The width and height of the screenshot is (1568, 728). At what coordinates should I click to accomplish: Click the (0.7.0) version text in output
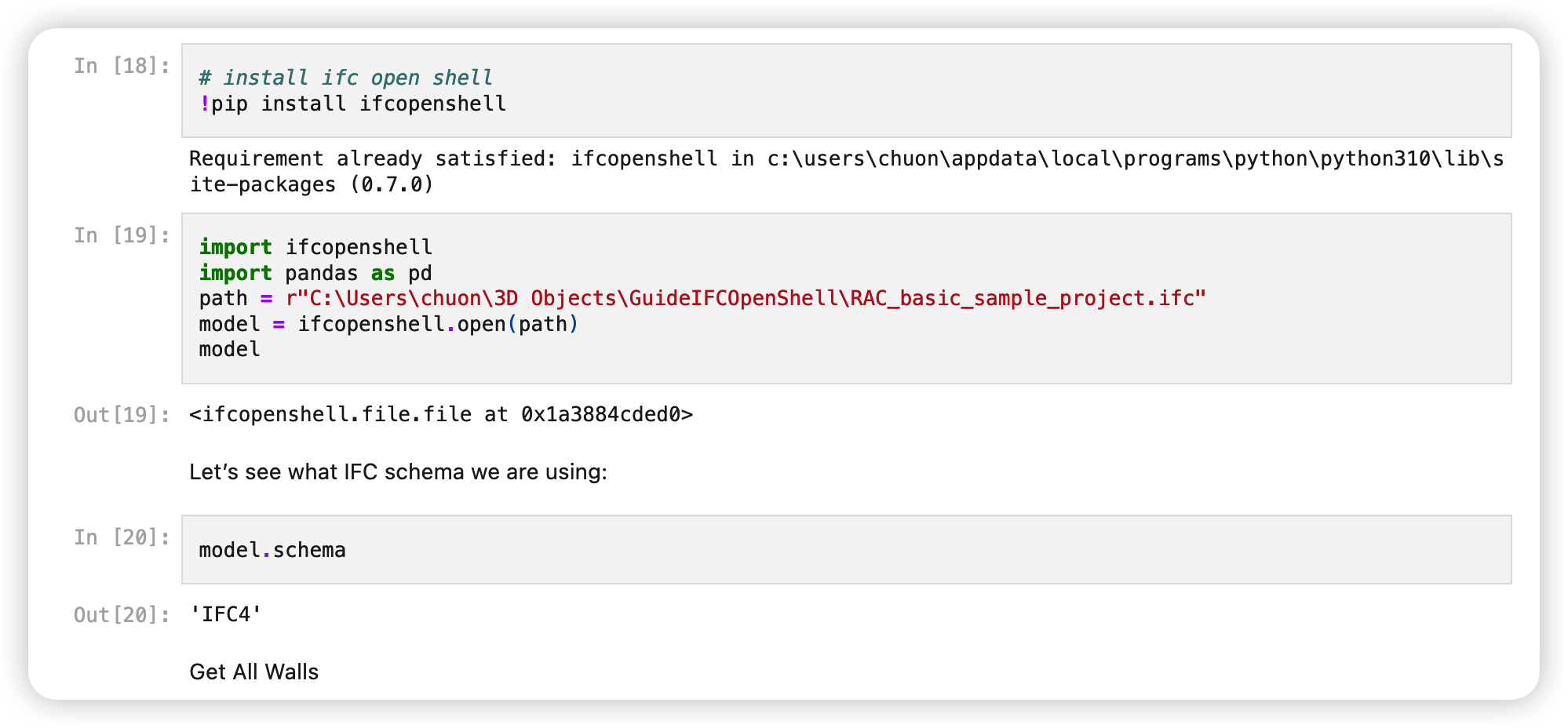pyautogui.click(x=392, y=184)
